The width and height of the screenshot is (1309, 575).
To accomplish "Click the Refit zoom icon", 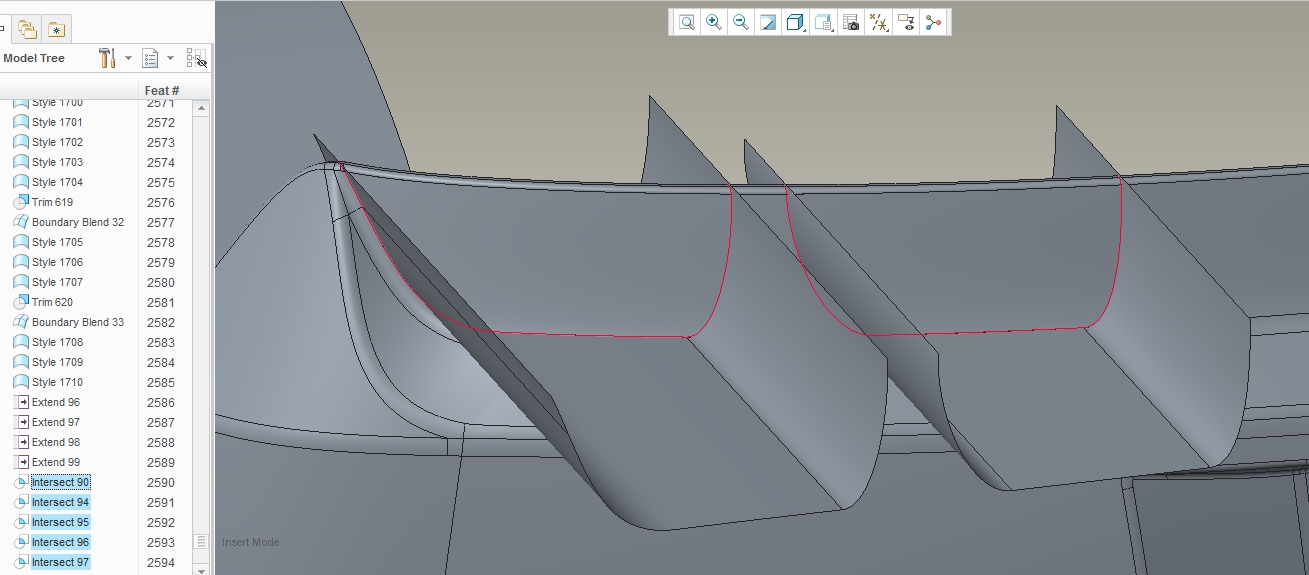I will coord(686,22).
